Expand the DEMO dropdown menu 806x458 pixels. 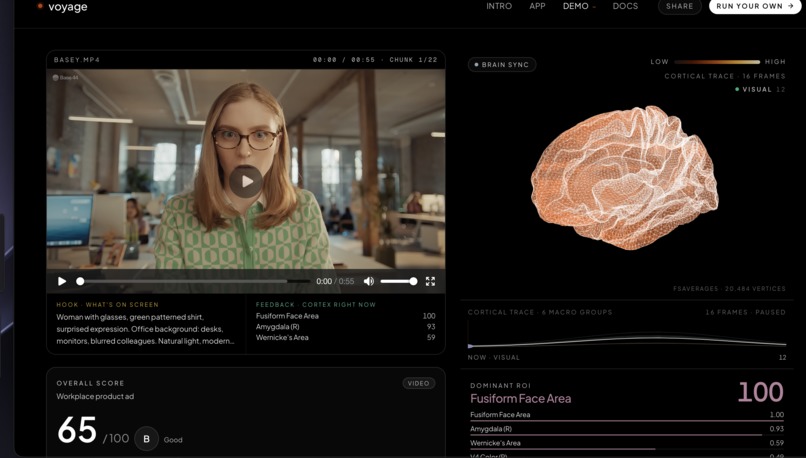[x=579, y=6]
